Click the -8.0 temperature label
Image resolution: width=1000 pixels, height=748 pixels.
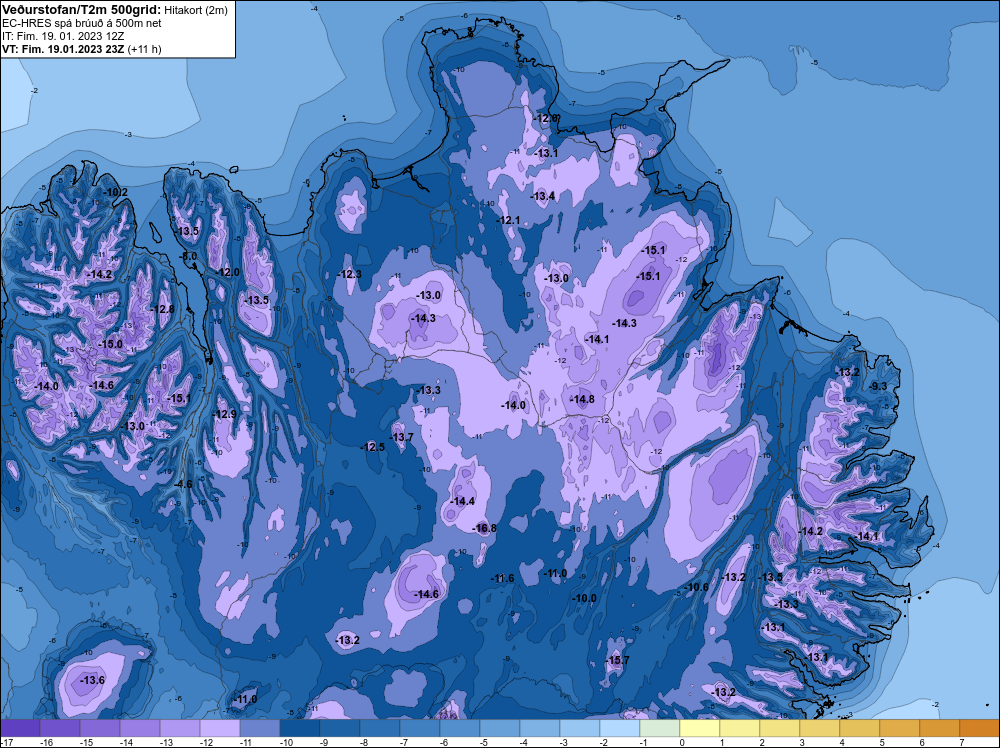(x=189, y=256)
